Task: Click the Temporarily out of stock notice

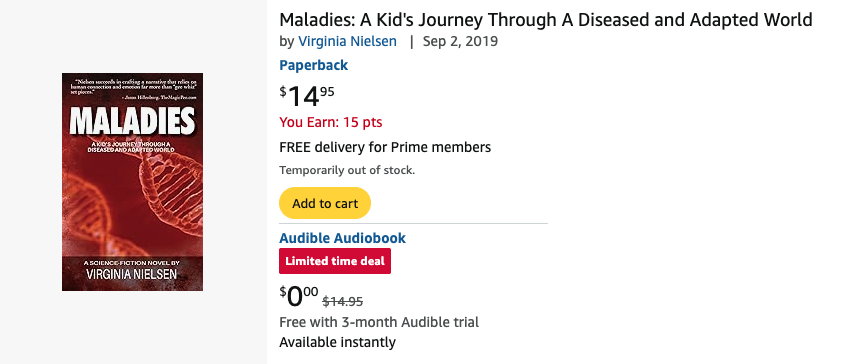Action: pos(347,171)
